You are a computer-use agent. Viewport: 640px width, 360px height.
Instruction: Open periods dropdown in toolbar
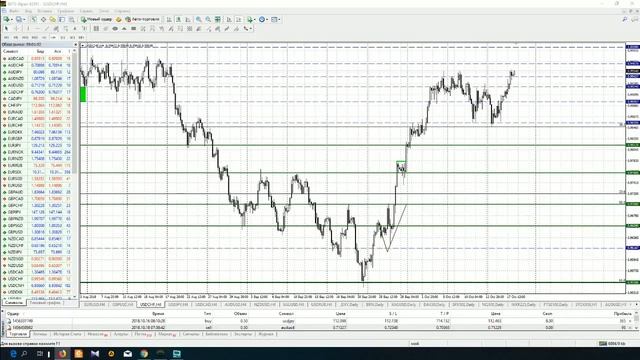coord(267,19)
